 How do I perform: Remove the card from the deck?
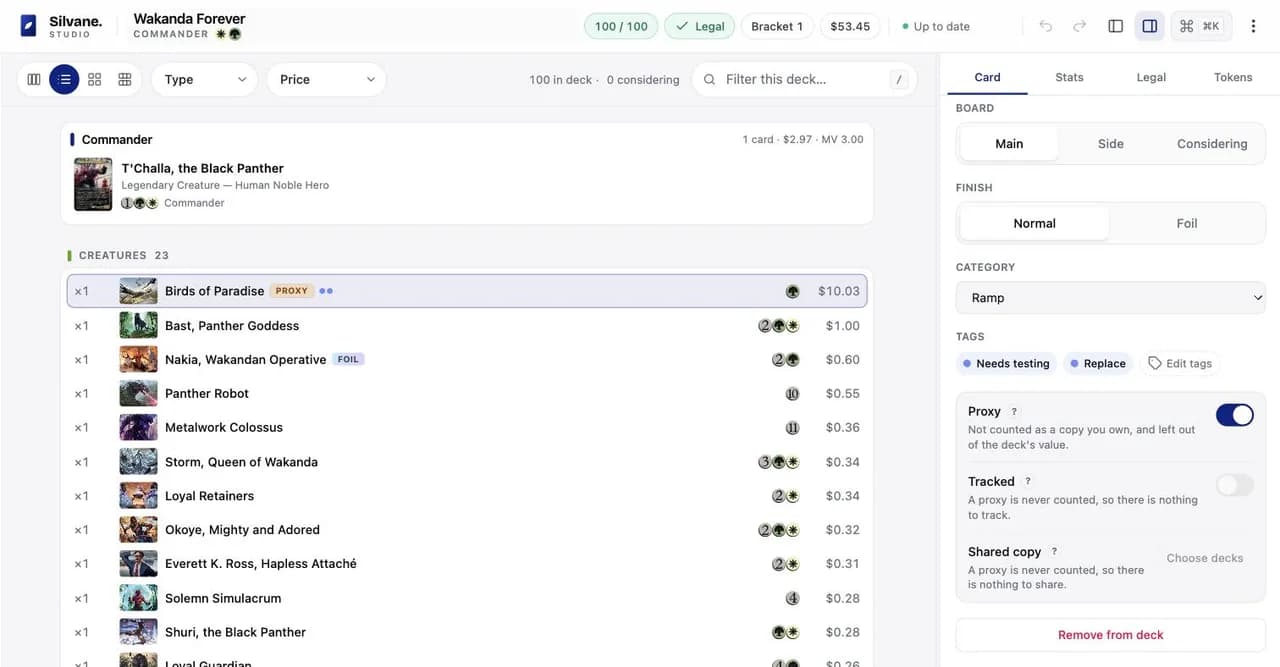(x=1110, y=635)
